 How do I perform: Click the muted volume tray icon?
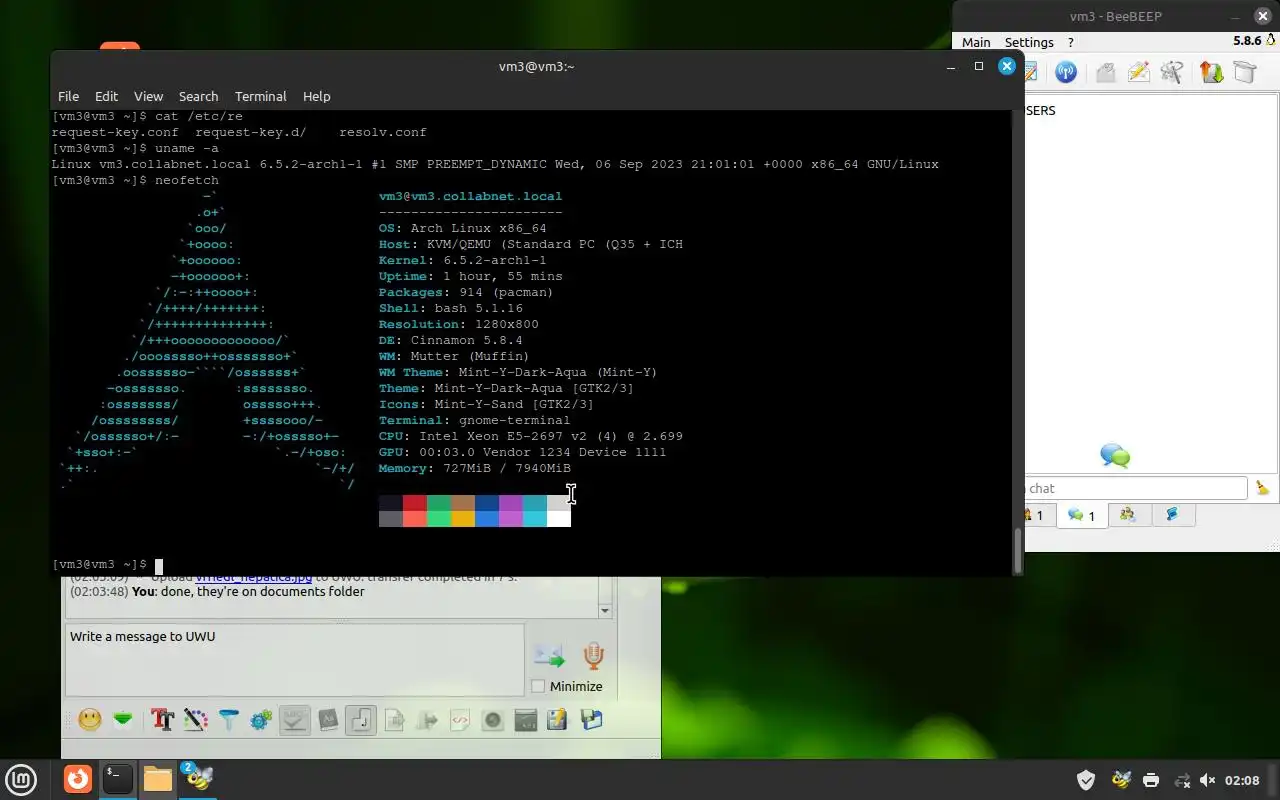coord(1207,780)
